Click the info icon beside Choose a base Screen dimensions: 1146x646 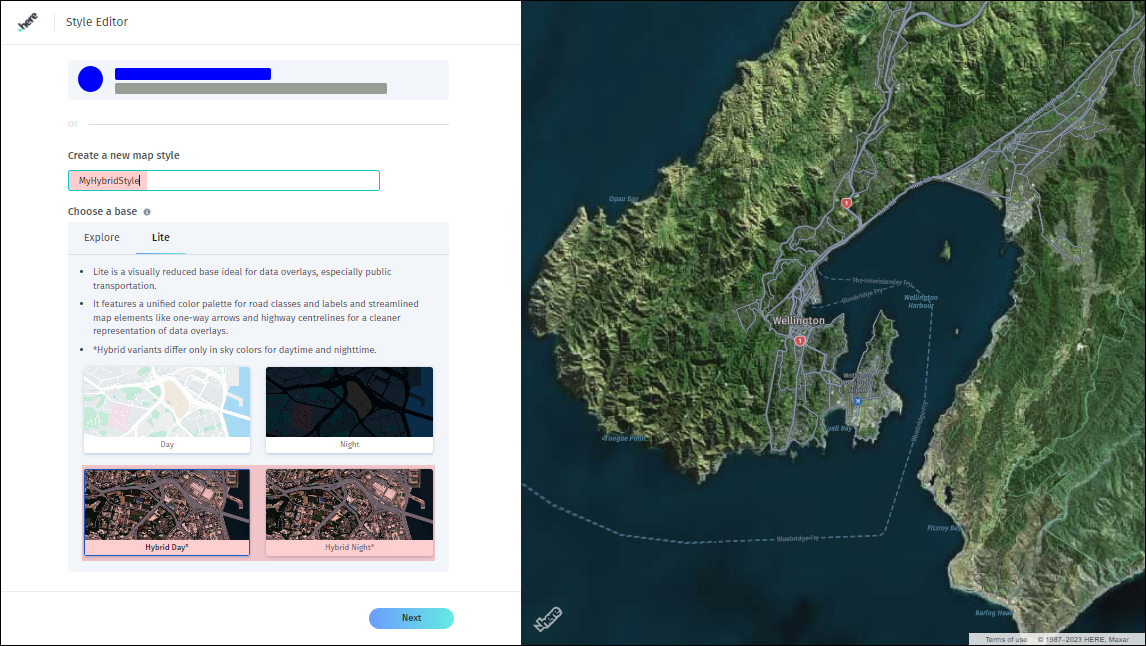pyautogui.click(x=147, y=212)
